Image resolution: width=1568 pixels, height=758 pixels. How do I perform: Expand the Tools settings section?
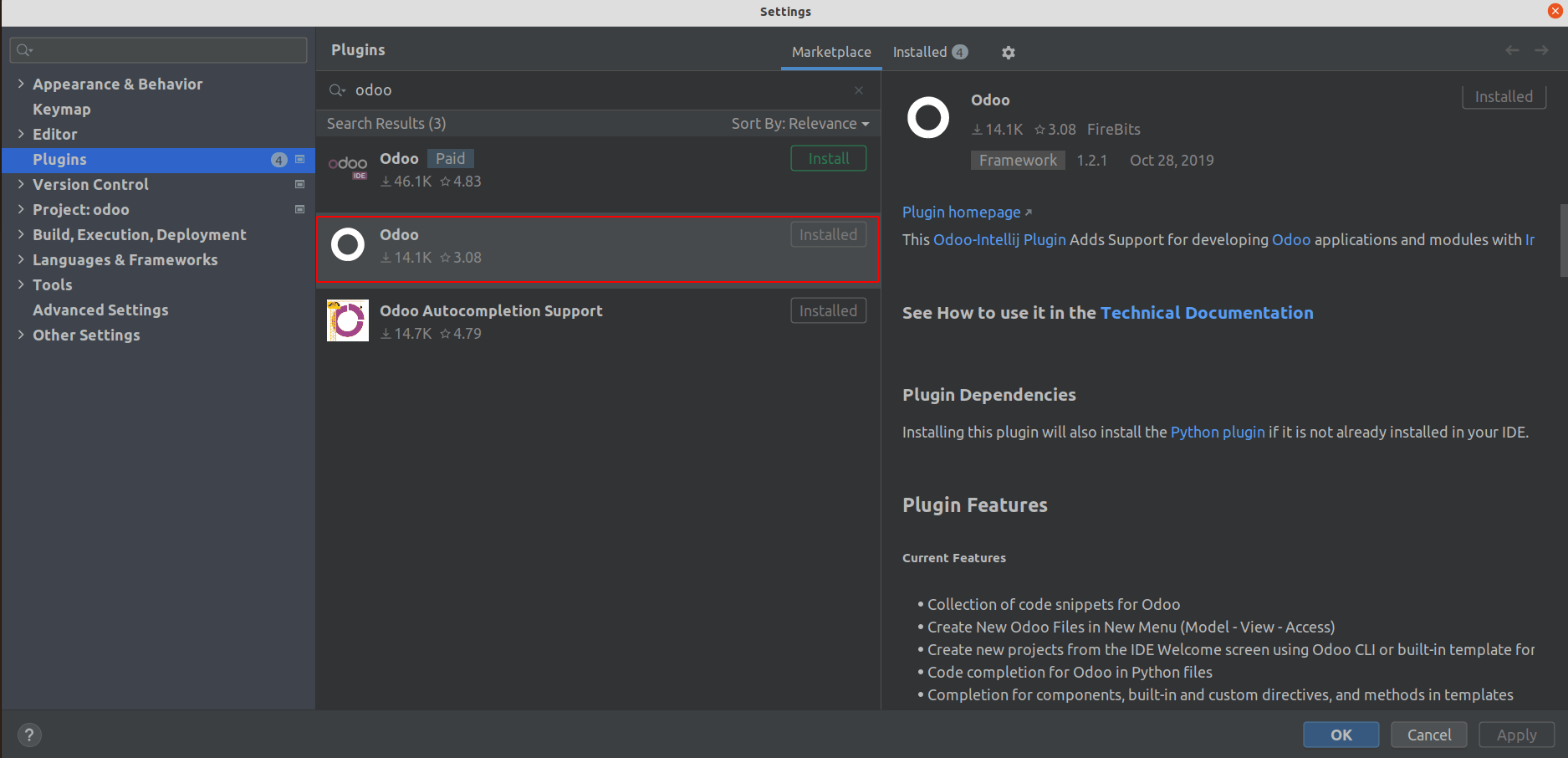click(x=21, y=284)
